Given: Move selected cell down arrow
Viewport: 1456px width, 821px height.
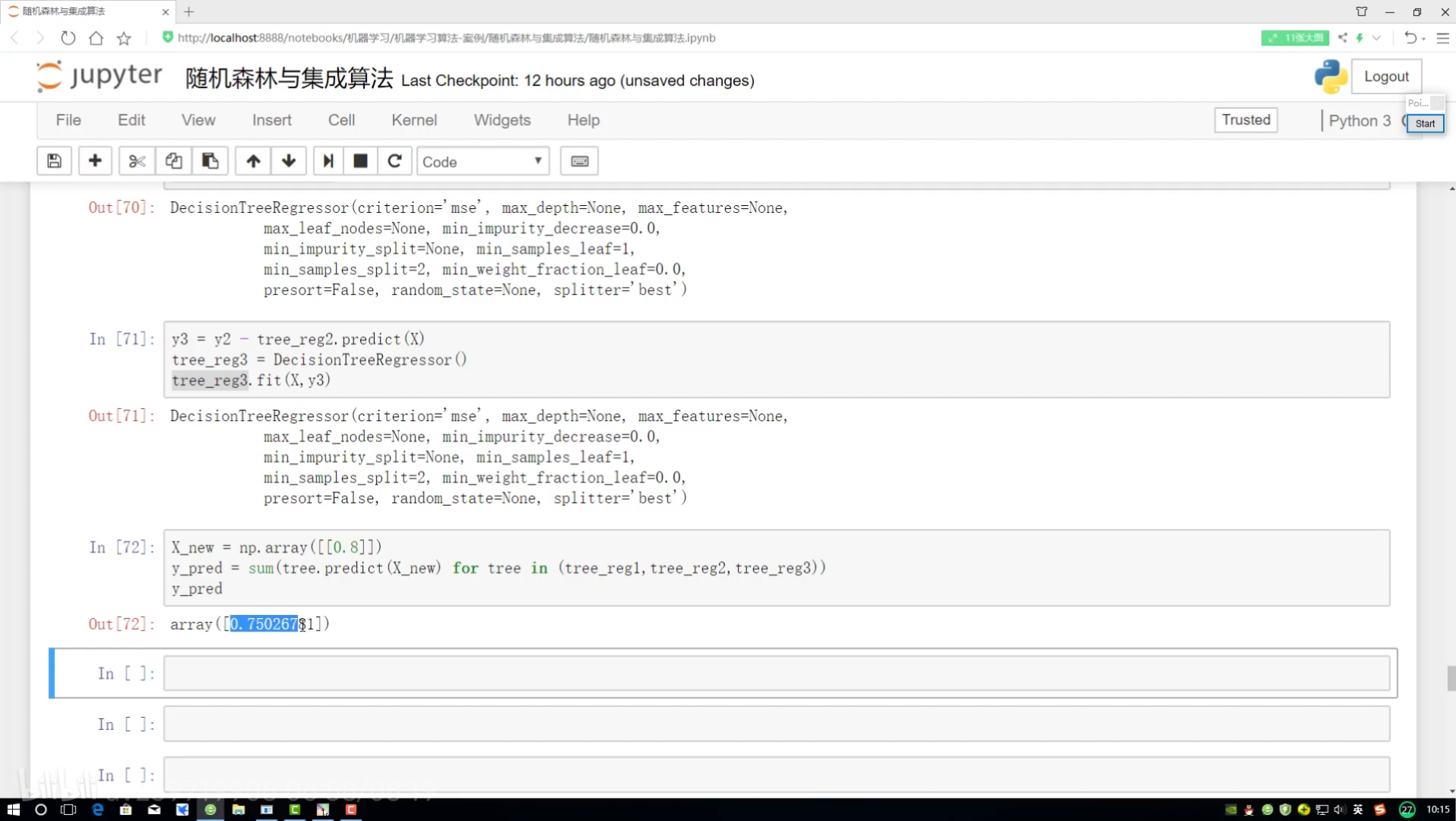Looking at the screenshot, I should click(289, 161).
